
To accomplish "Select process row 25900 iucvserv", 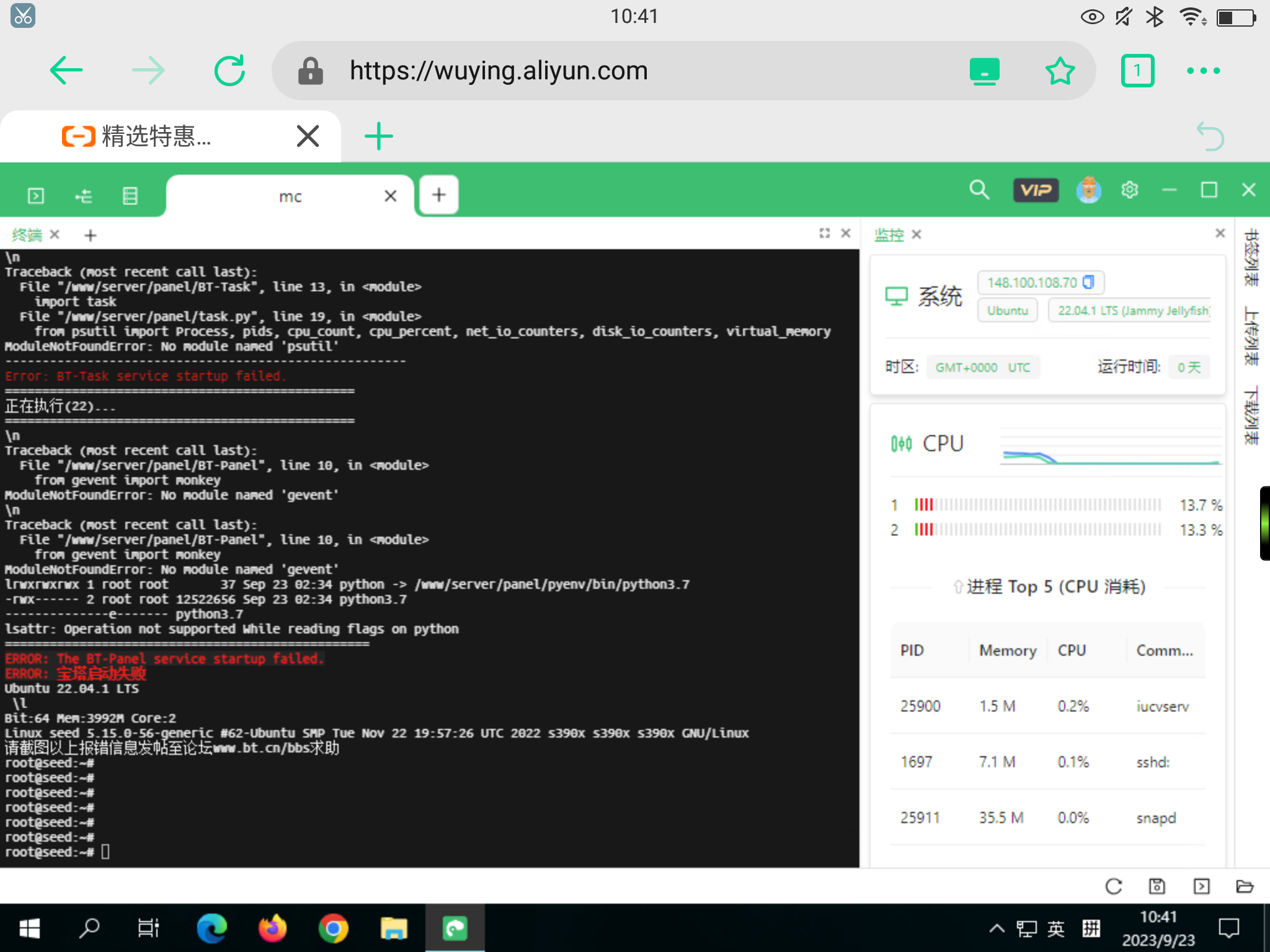I will click(x=1048, y=706).
